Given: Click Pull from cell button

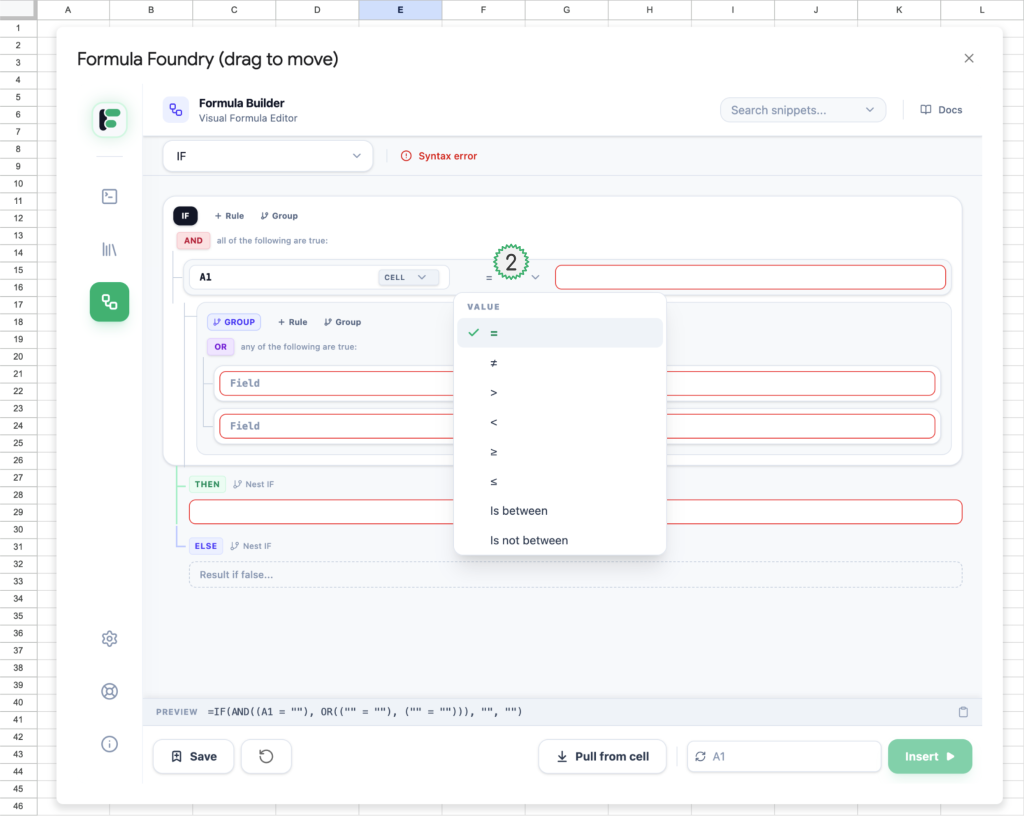Looking at the screenshot, I should tap(602, 757).
